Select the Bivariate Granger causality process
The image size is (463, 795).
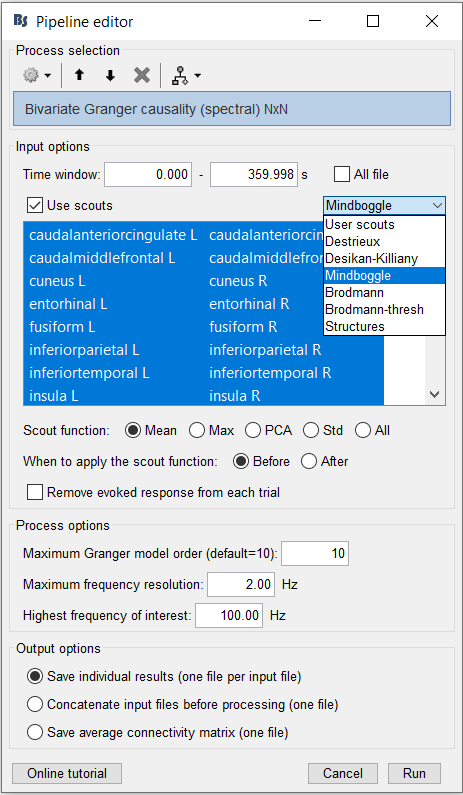click(232, 109)
